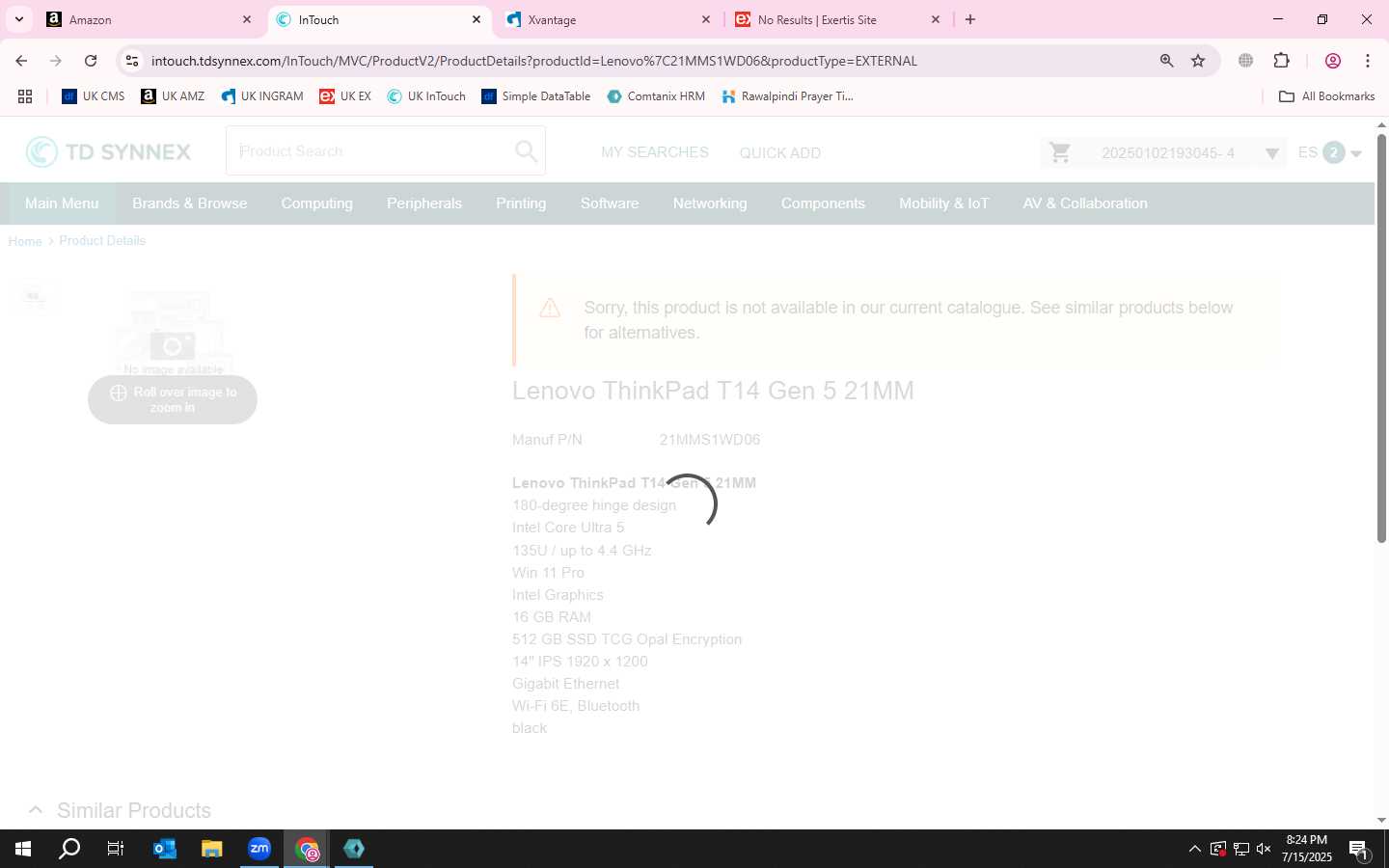
Task: Open the Software menu
Action: 610,203
